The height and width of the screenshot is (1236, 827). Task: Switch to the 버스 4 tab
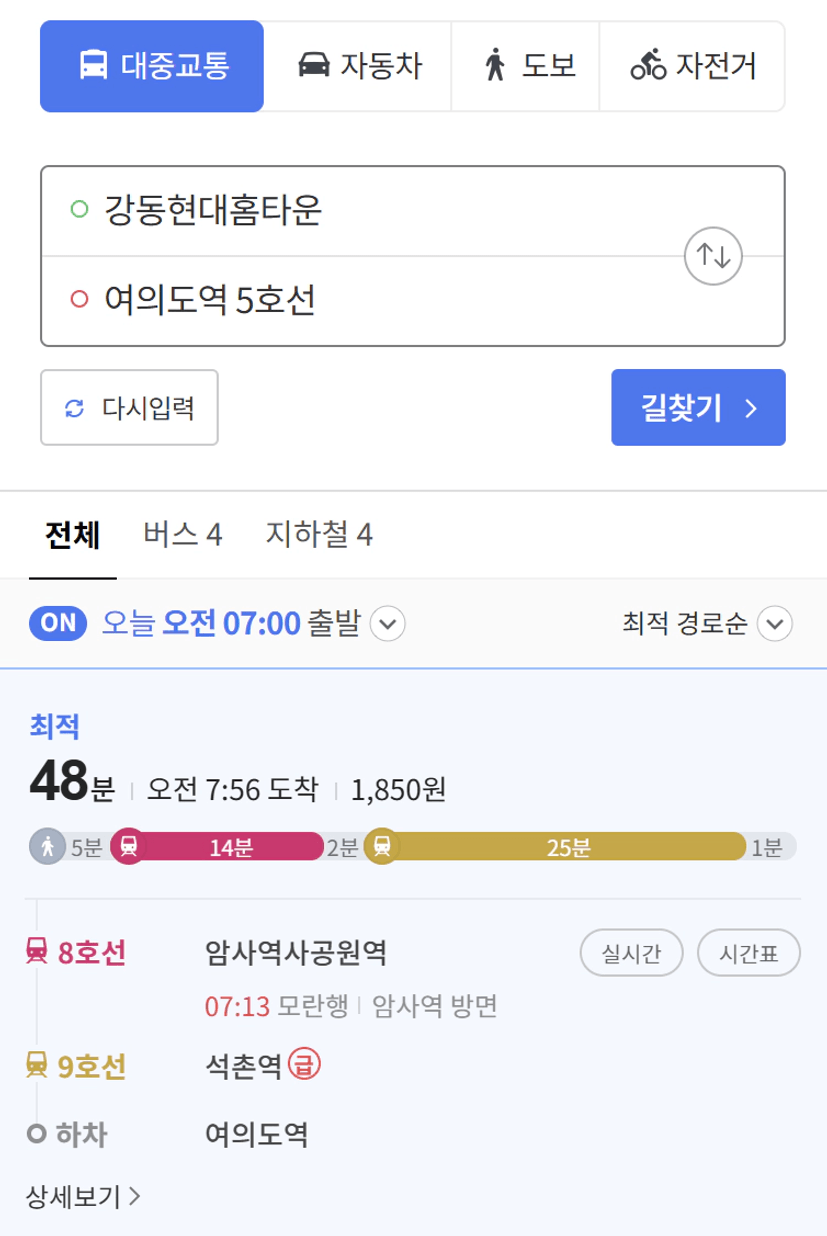[x=182, y=534]
